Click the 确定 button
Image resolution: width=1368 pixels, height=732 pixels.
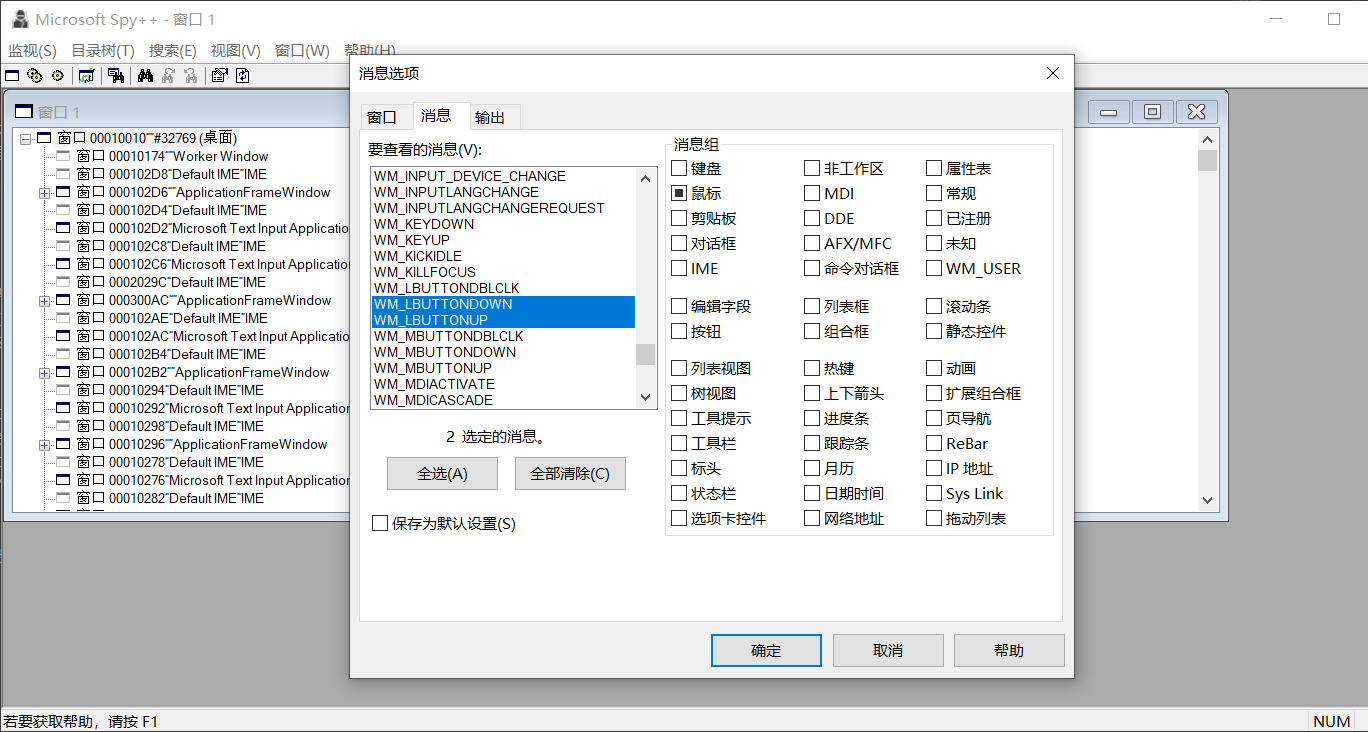766,651
